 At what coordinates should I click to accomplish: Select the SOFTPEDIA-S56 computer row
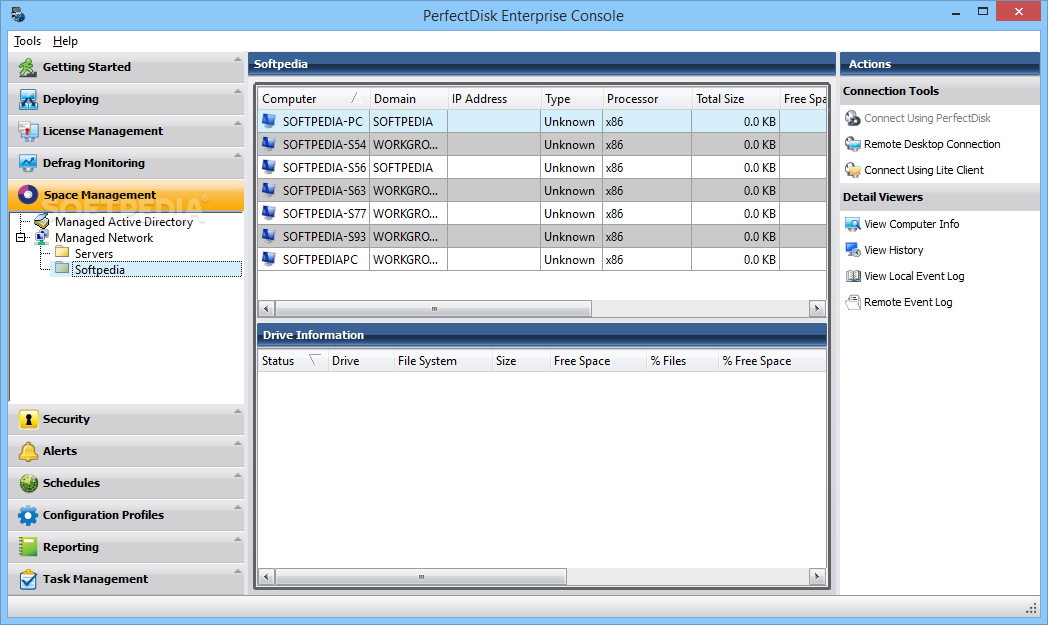click(x=542, y=168)
